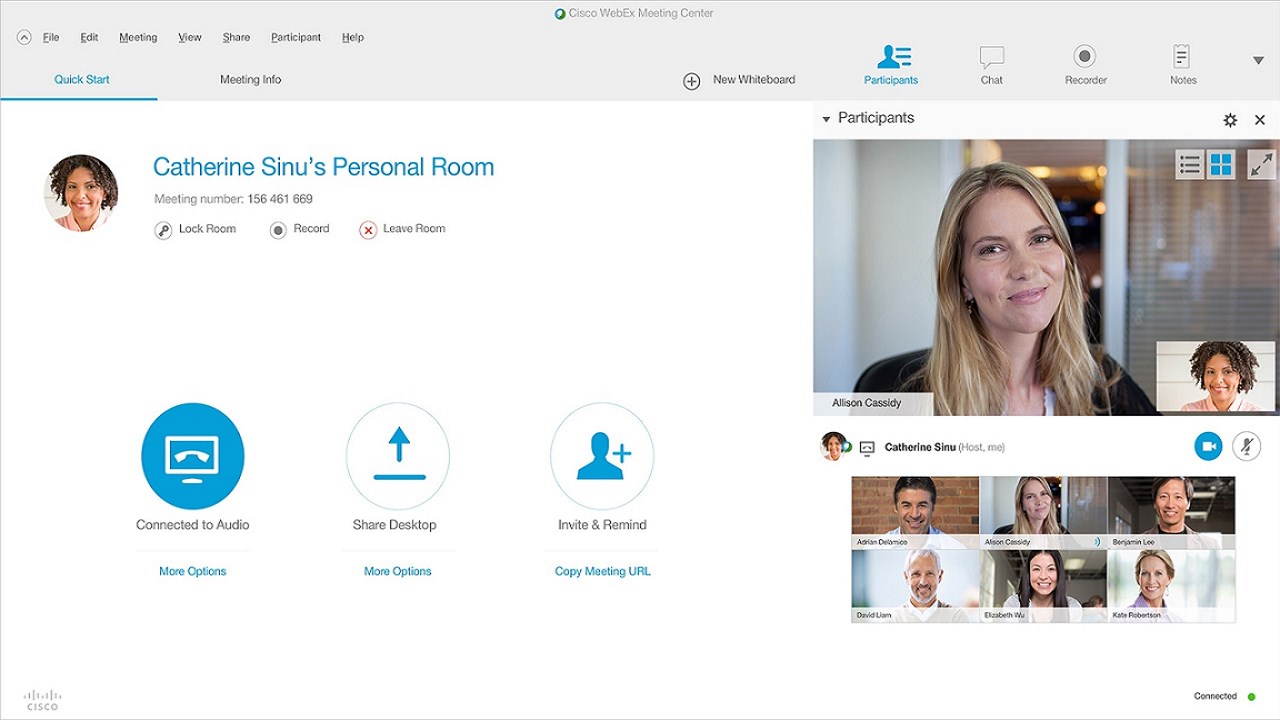
Task: Expand video to full screen
Action: pyautogui.click(x=1261, y=165)
